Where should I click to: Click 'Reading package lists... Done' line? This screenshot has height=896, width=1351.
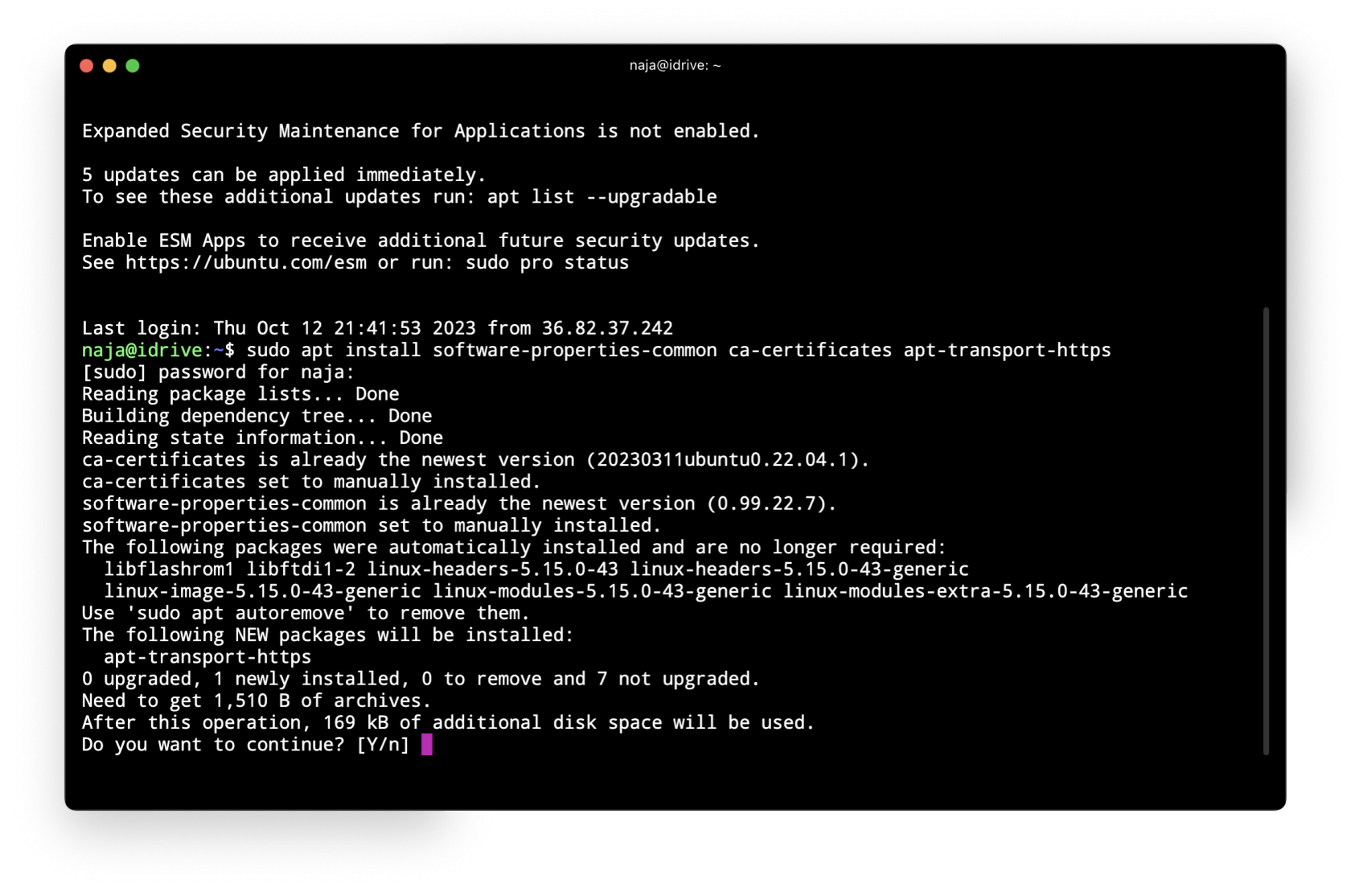pos(240,394)
